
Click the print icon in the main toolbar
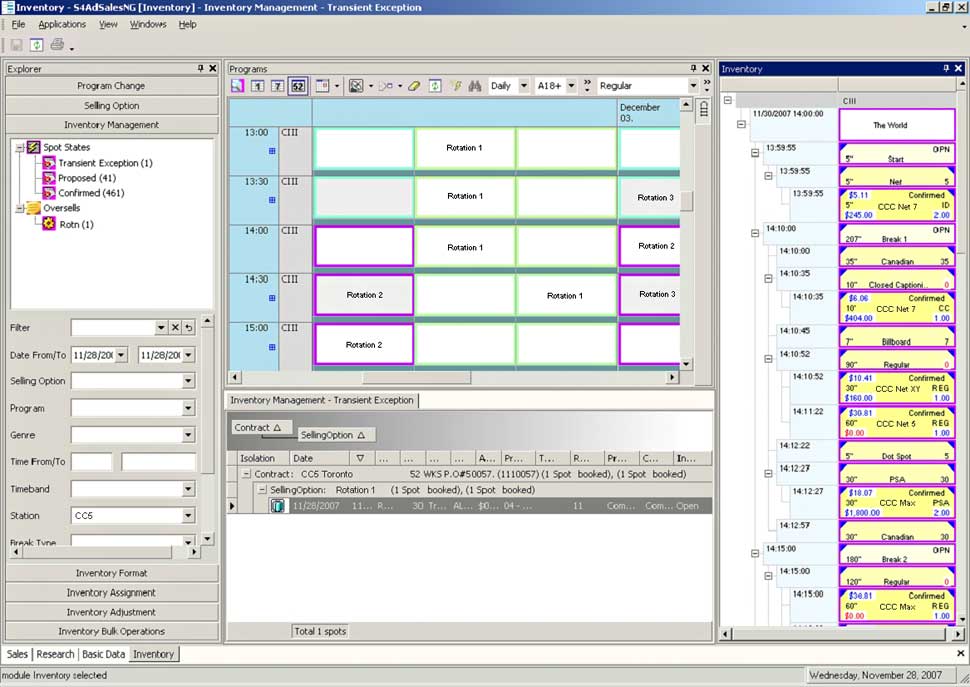[57, 45]
